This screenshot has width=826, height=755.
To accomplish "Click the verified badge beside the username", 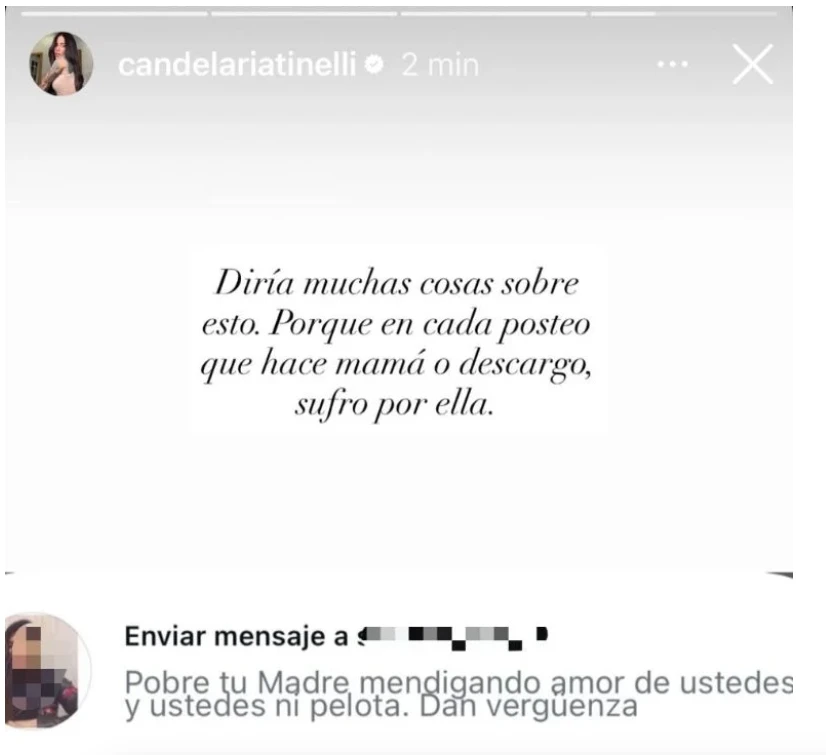I will 374,65.
